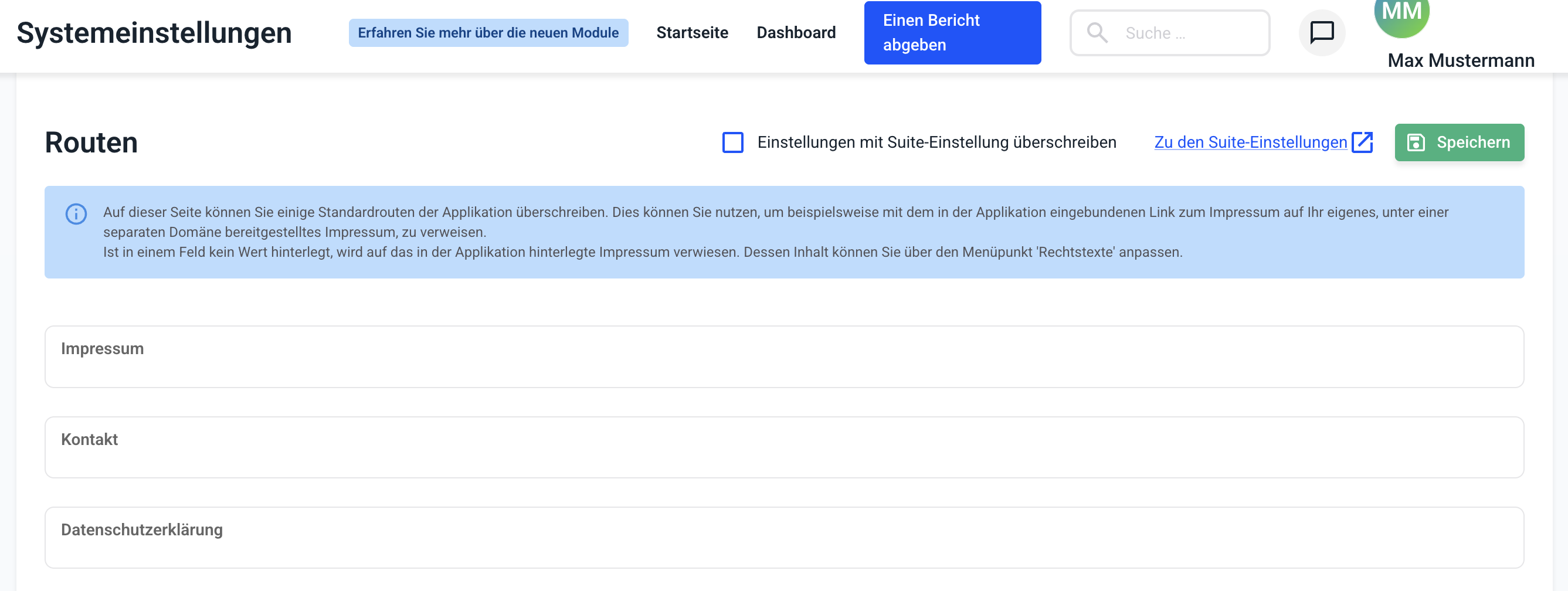Open the 'Zu den Suite-Einstellungen' link
This screenshot has height=591, width=1568.
pos(1250,142)
